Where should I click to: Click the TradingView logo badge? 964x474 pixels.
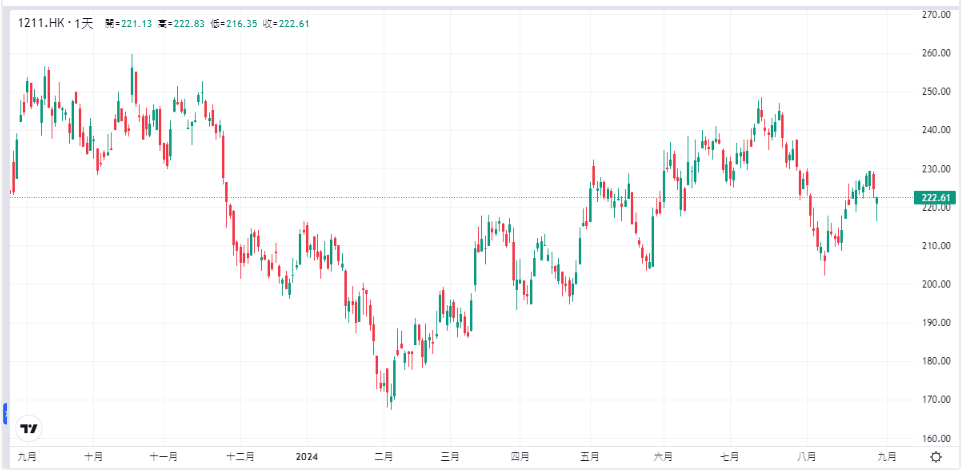click(x=29, y=429)
